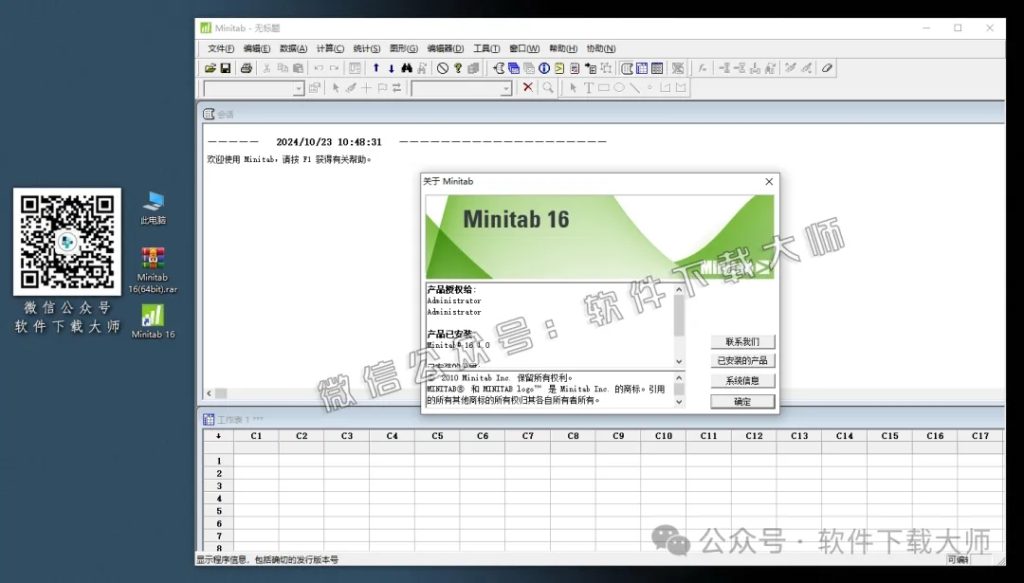Screen dimensions: 1024x583
Task: Switch to the 工作表 1 worksheet window
Action: pyautogui.click(x=237, y=419)
